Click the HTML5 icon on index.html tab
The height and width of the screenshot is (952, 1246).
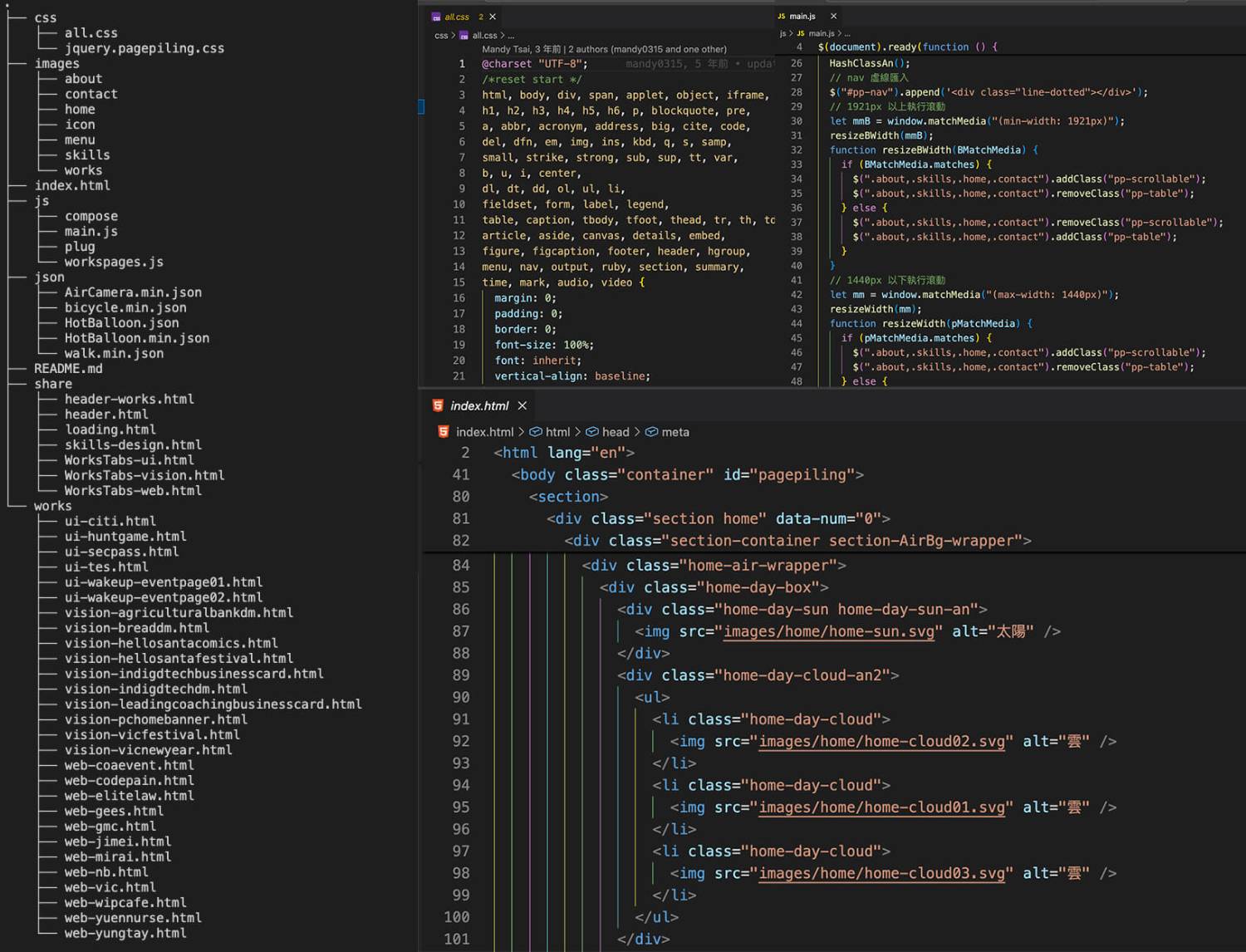(438, 405)
